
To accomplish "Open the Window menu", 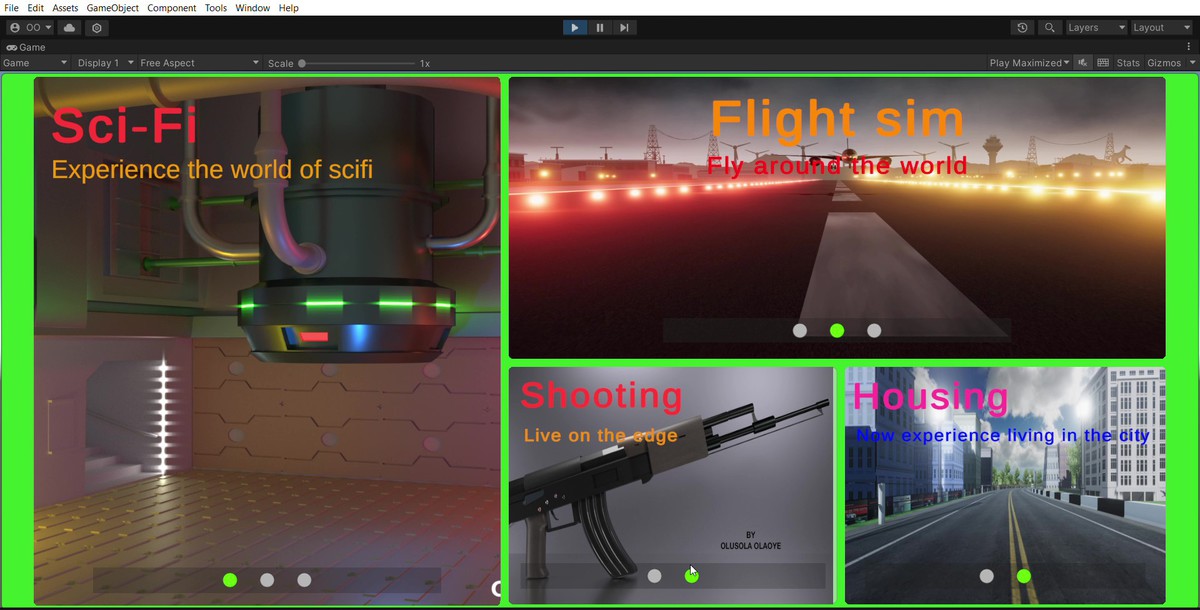I will (x=253, y=7).
